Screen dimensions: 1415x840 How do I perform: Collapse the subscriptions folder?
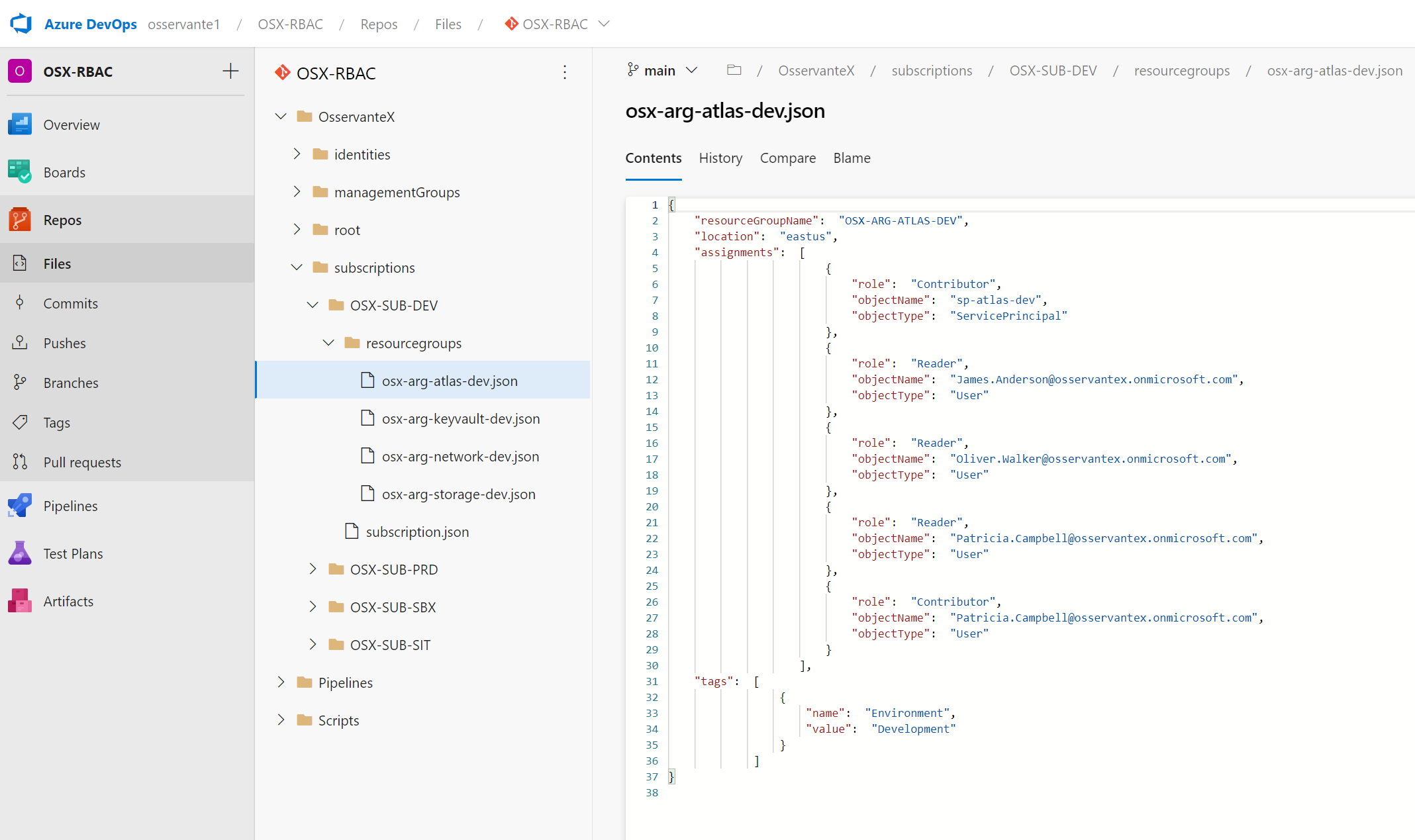(297, 267)
